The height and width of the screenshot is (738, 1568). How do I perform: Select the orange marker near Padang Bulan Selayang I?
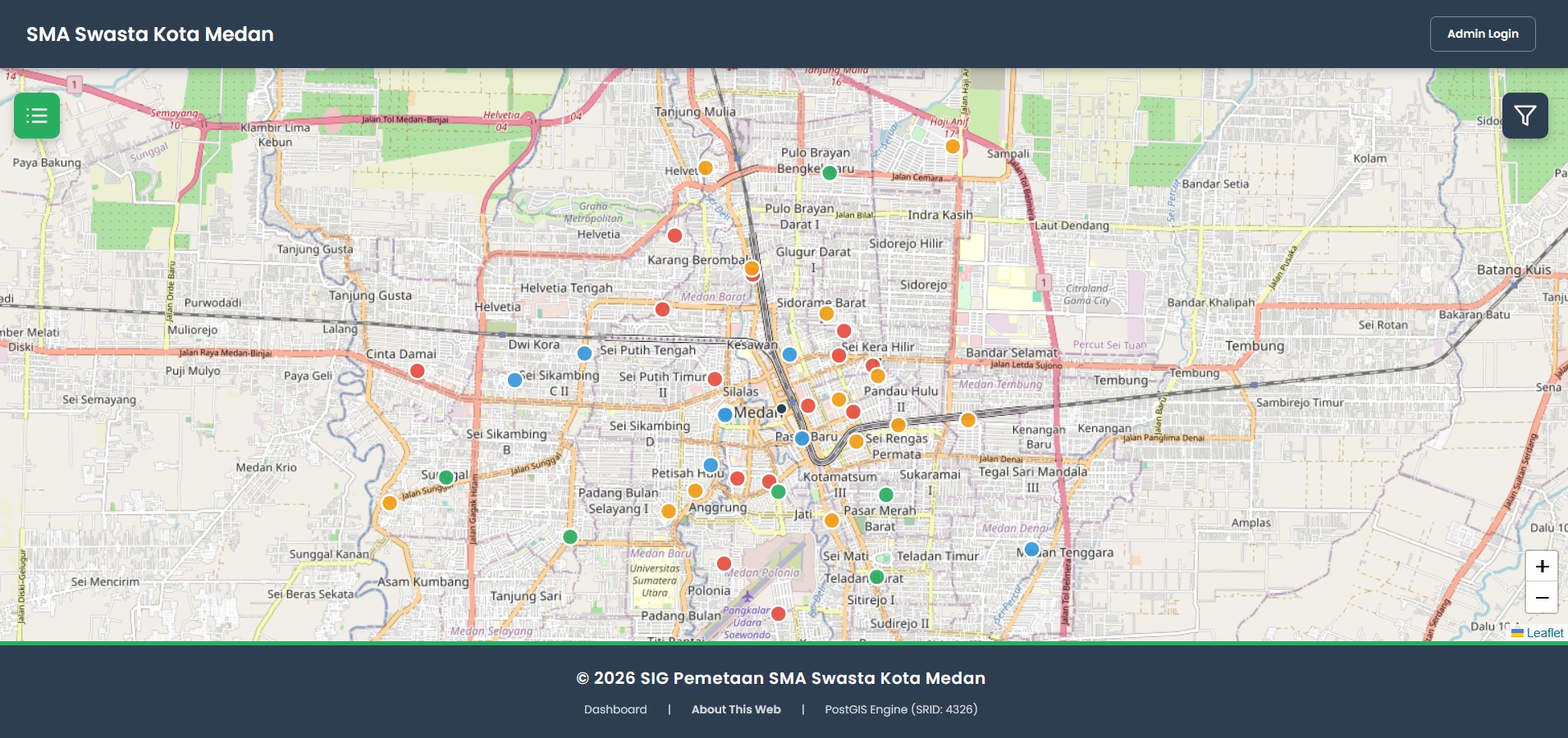coord(669,511)
